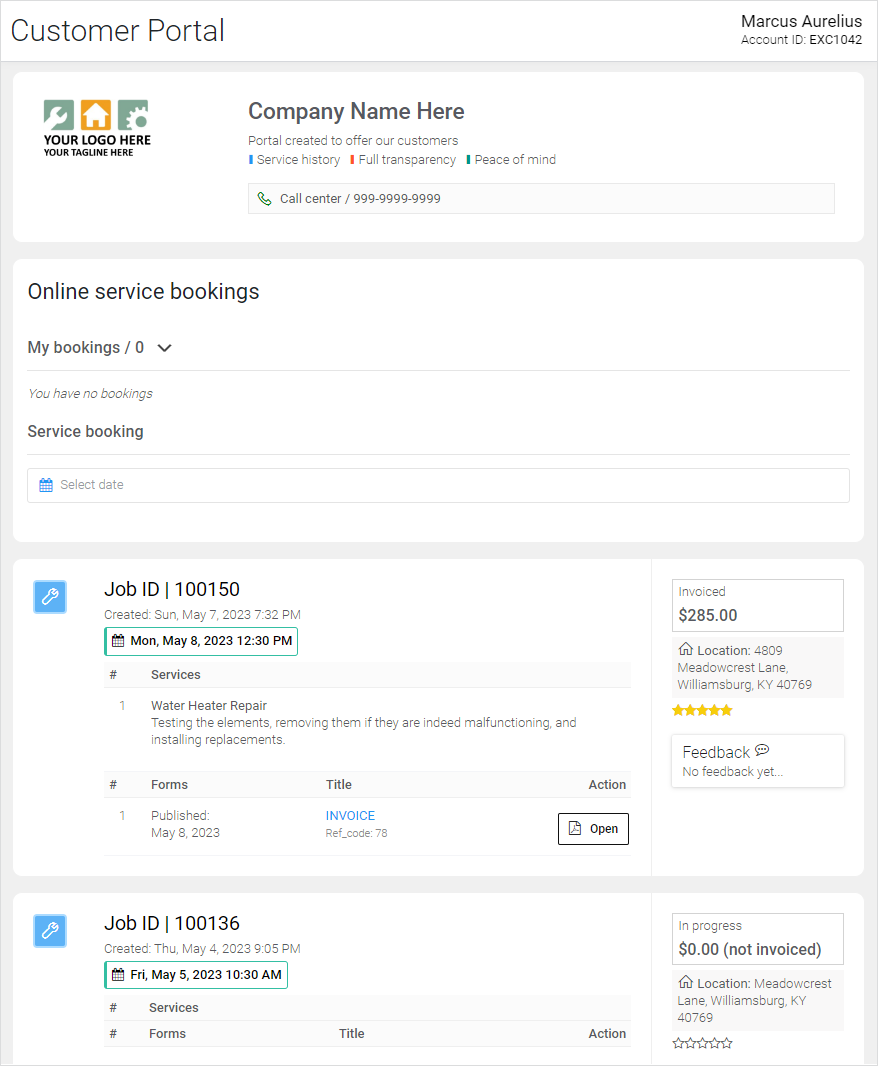Open the Feedback card for Job 100150
Screen dimensions: 878x1066
point(758,761)
